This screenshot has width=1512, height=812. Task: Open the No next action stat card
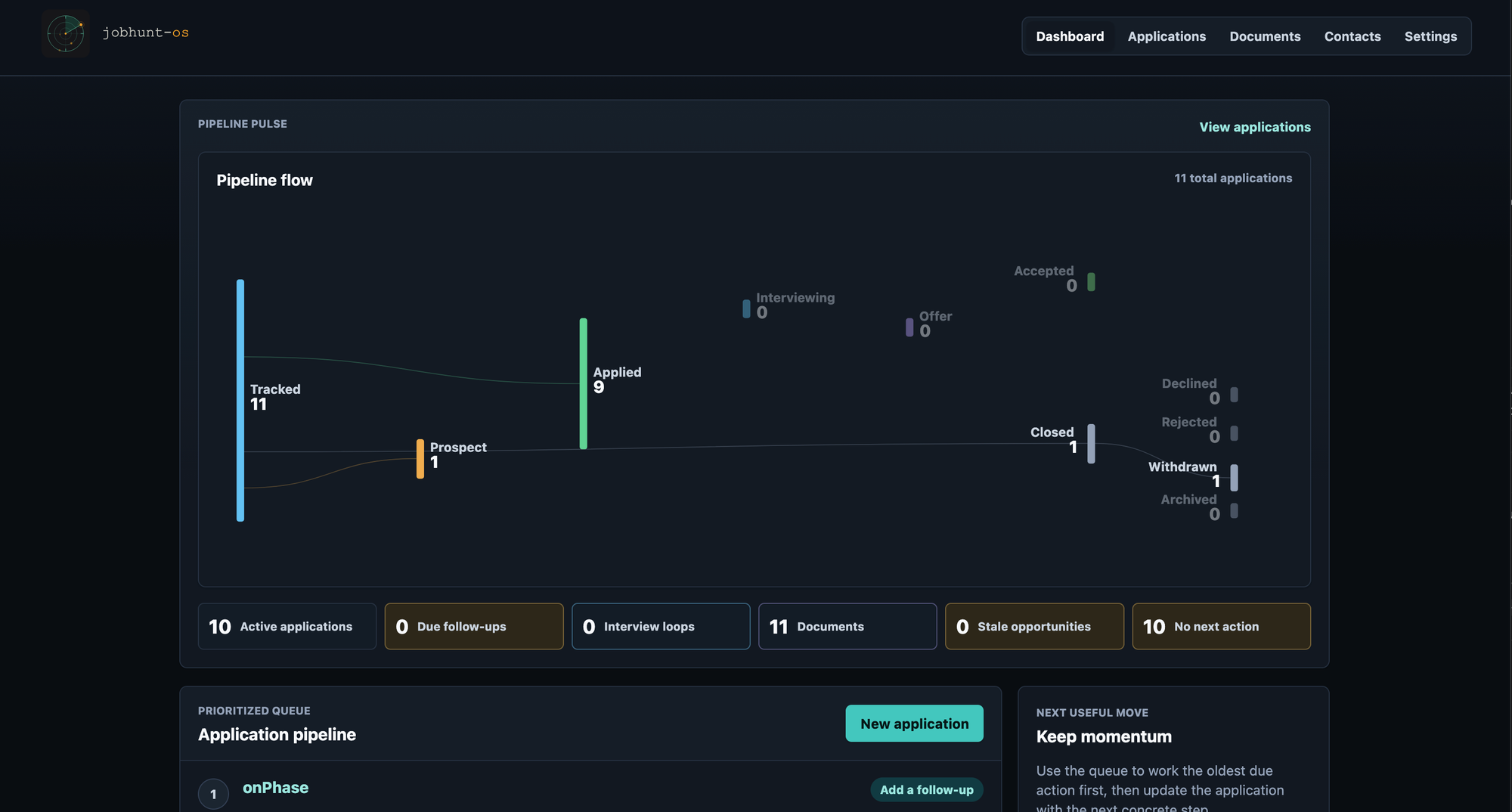(1222, 626)
